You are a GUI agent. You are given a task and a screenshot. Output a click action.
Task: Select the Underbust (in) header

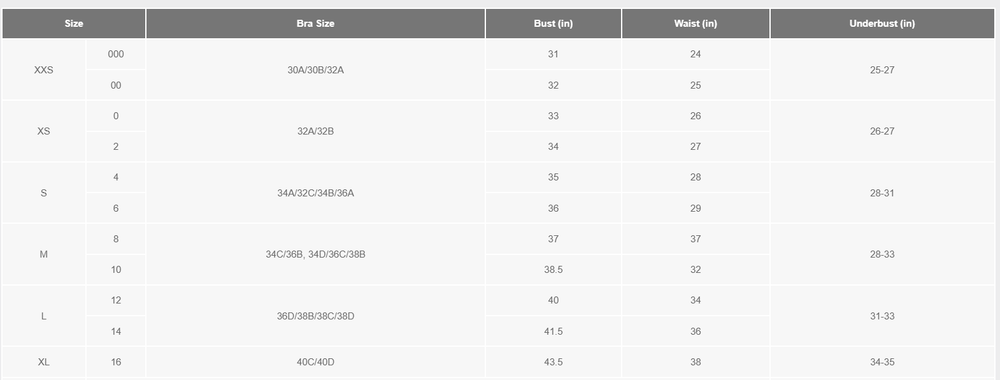click(882, 24)
